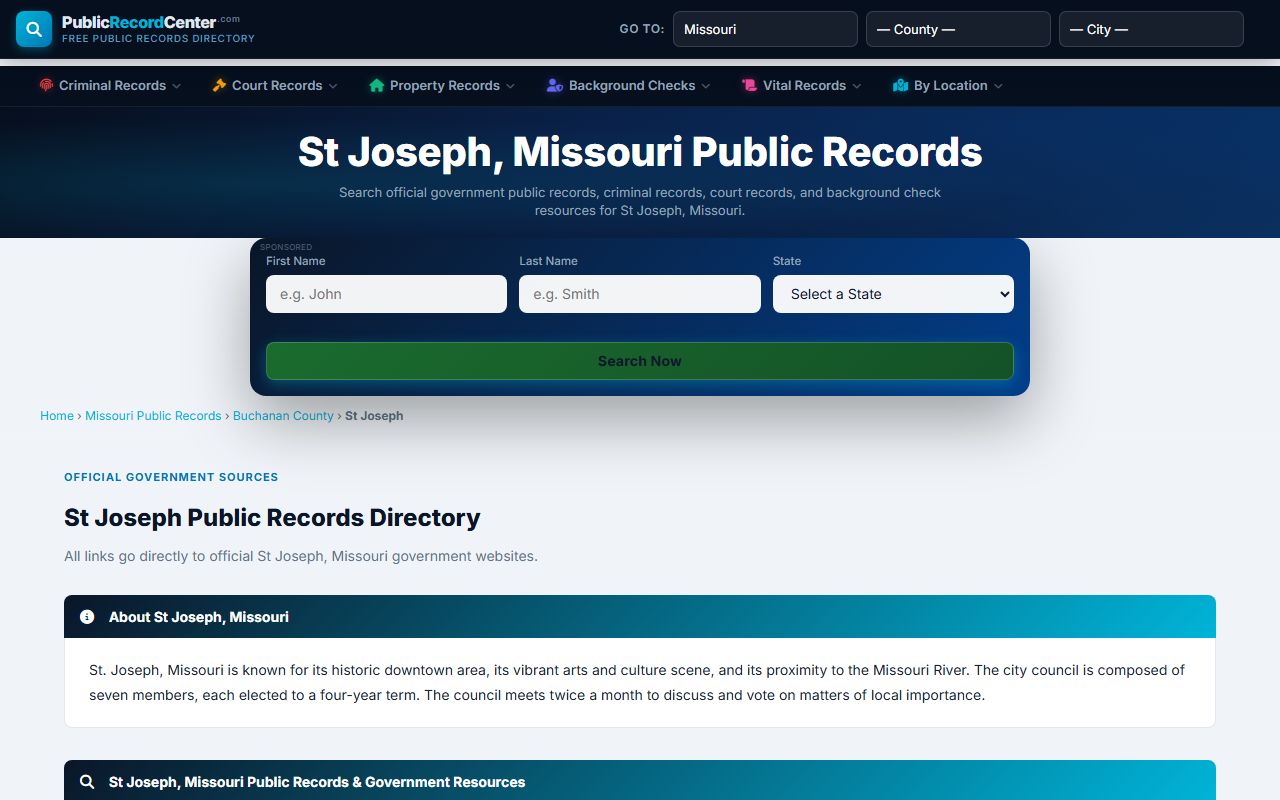Click the Vital Records scroll icon
The height and width of the screenshot is (800, 1280).
[x=749, y=86]
